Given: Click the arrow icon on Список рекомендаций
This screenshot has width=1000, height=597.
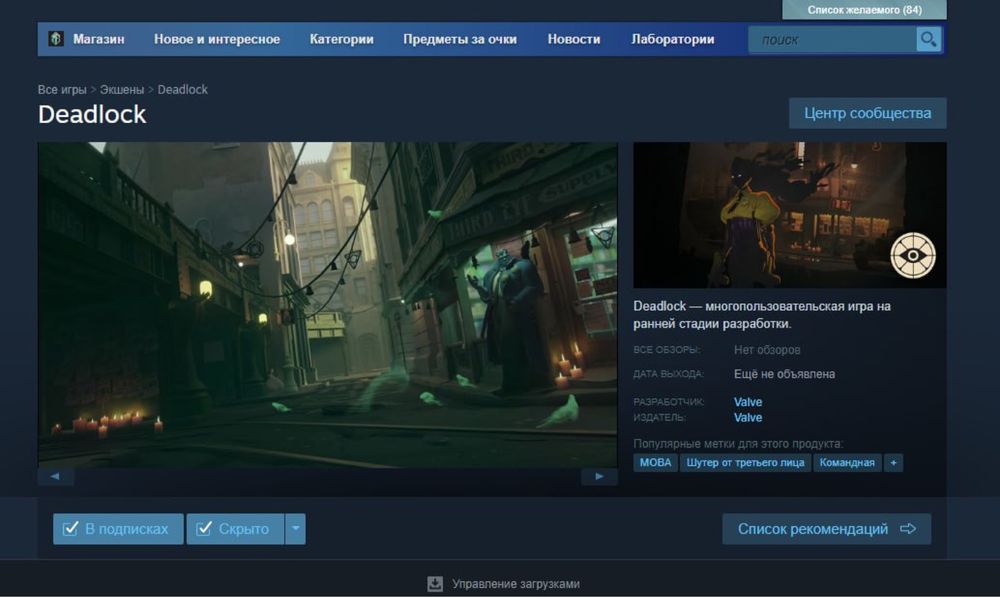Looking at the screenshot, I should (x=908, y=529).
